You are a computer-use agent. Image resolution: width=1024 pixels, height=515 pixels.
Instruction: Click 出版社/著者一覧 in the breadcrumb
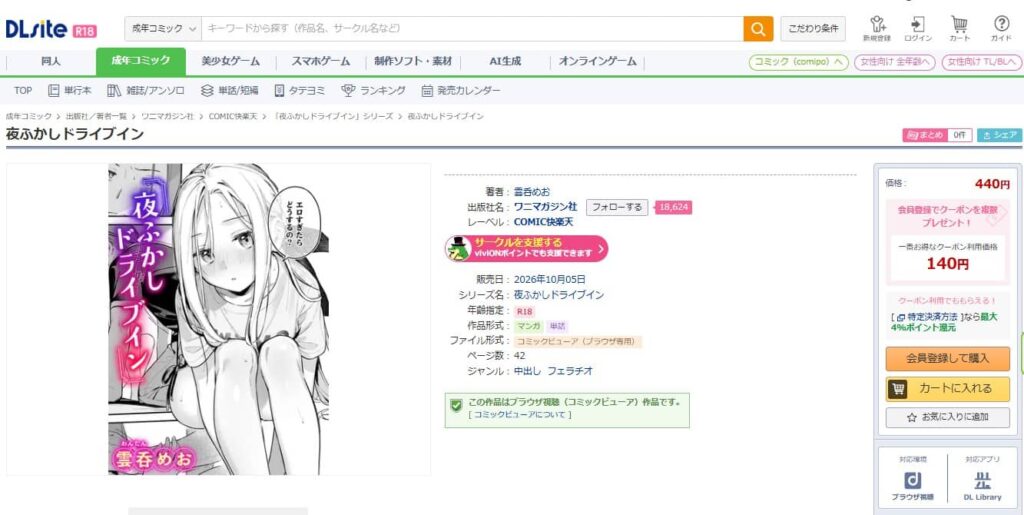coord(96,116)
